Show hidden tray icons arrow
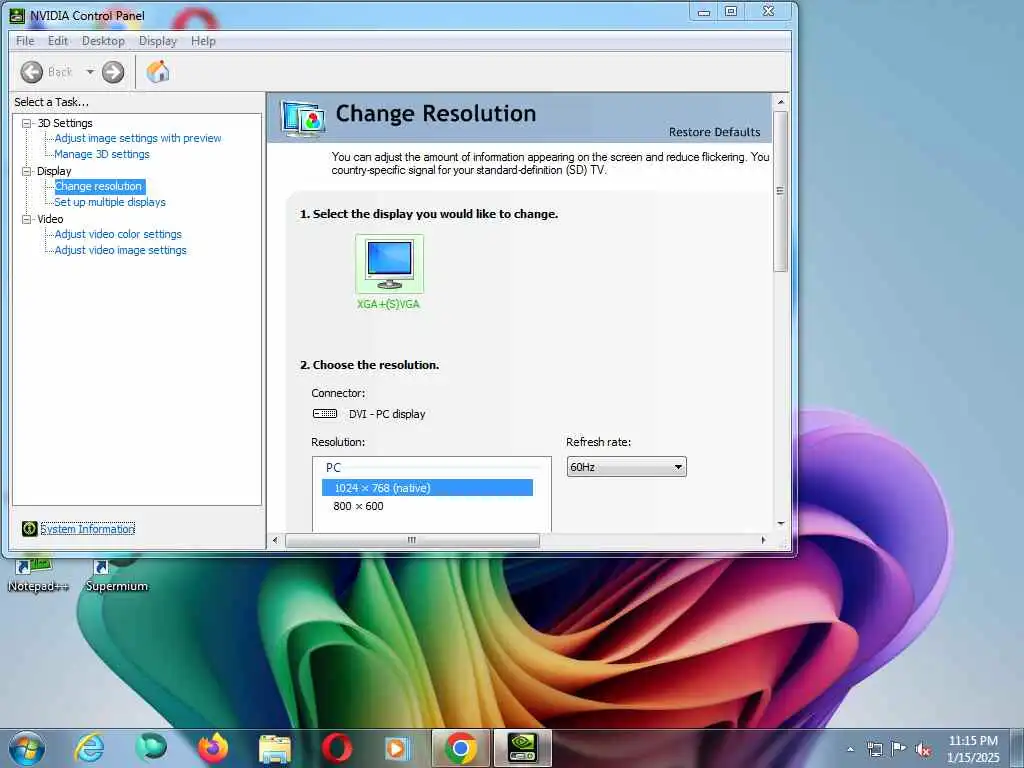This screenshot has width=1024, height=768. (850, 749)
